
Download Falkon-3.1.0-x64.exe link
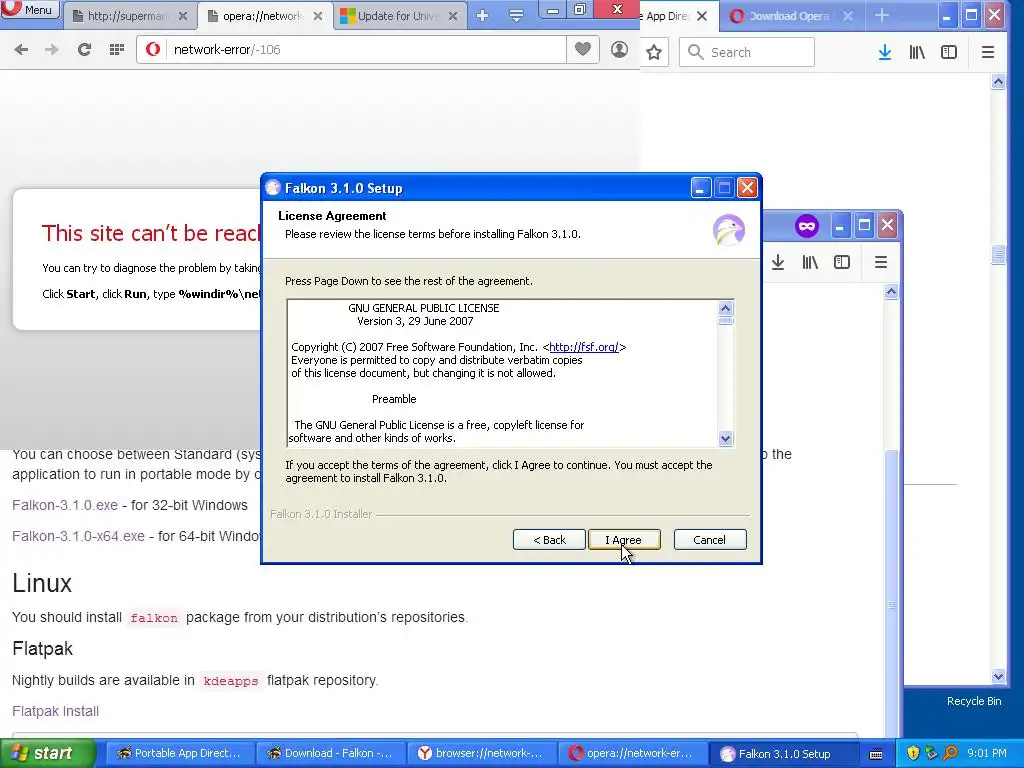click(x=78, y=536)
